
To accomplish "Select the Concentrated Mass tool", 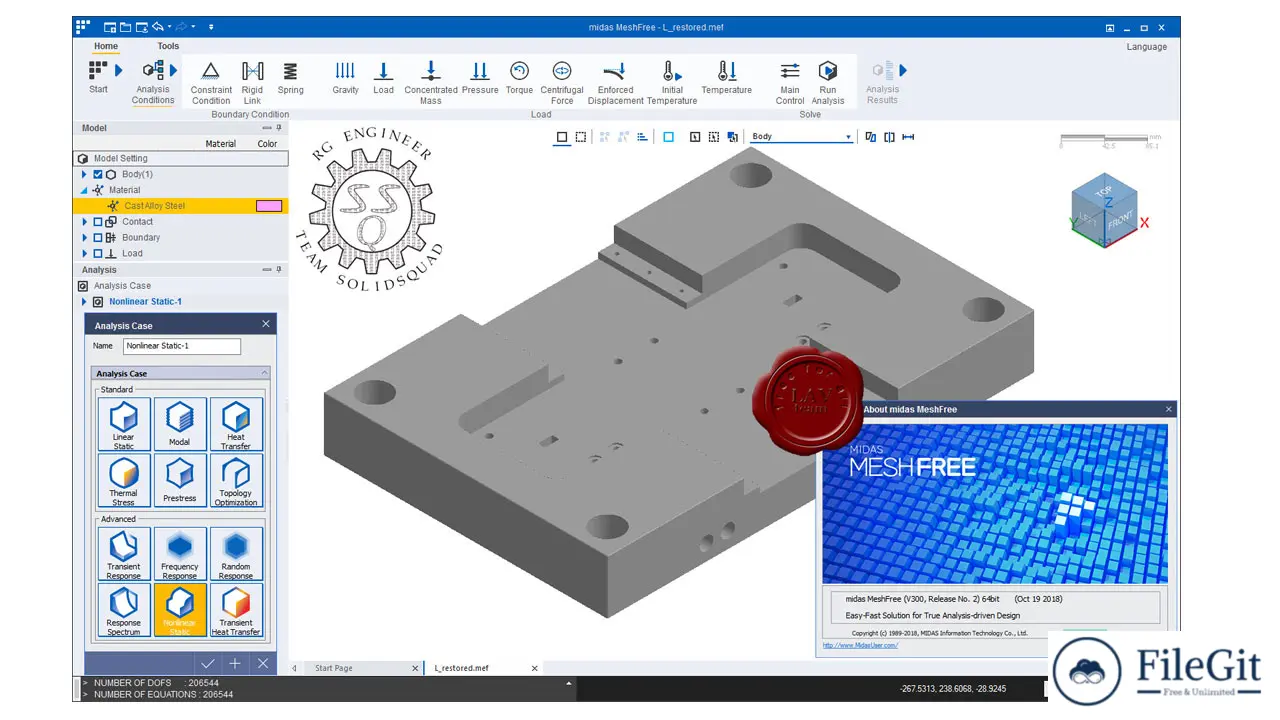I will (x=431, y=82).
